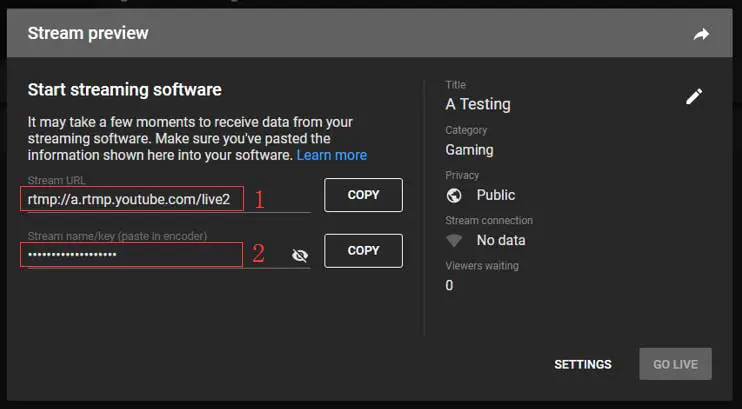Viewport: 742px width, 409px height.
Task: Select the Stream URL rtmp address field
Action: coord(132,199)
